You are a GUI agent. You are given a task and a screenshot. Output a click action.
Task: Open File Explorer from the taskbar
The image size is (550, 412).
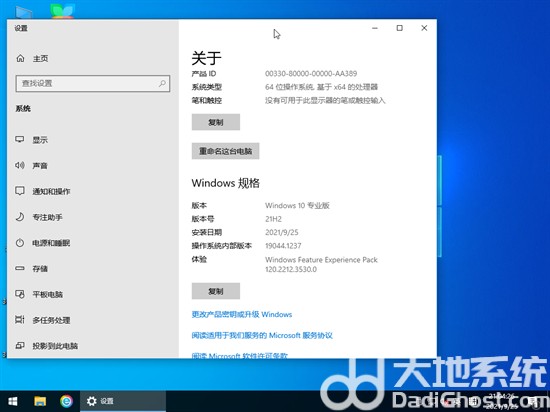[40, 401]
